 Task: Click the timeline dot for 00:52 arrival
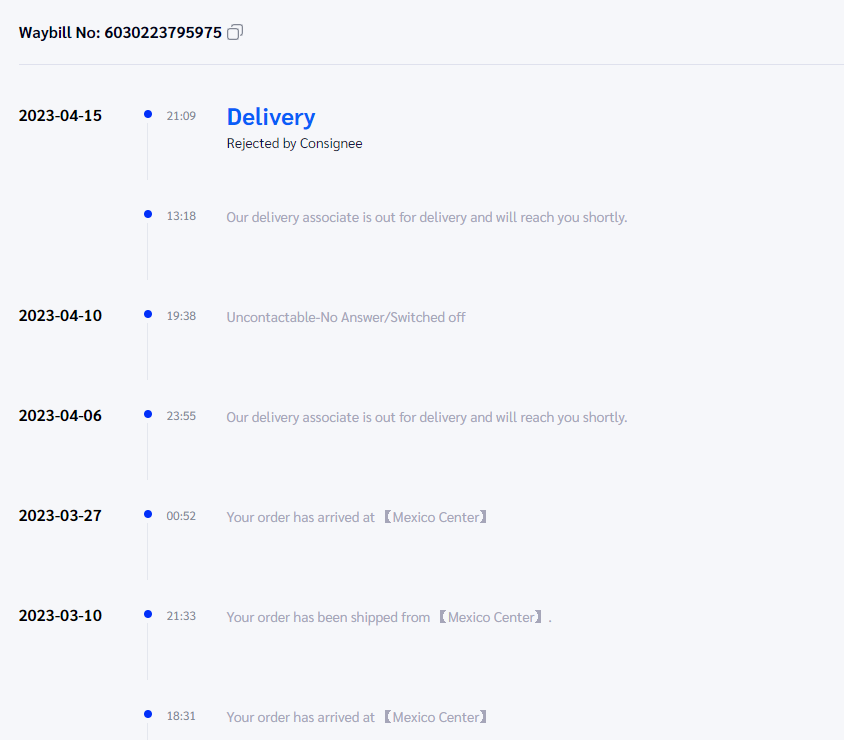click(148, 514)
